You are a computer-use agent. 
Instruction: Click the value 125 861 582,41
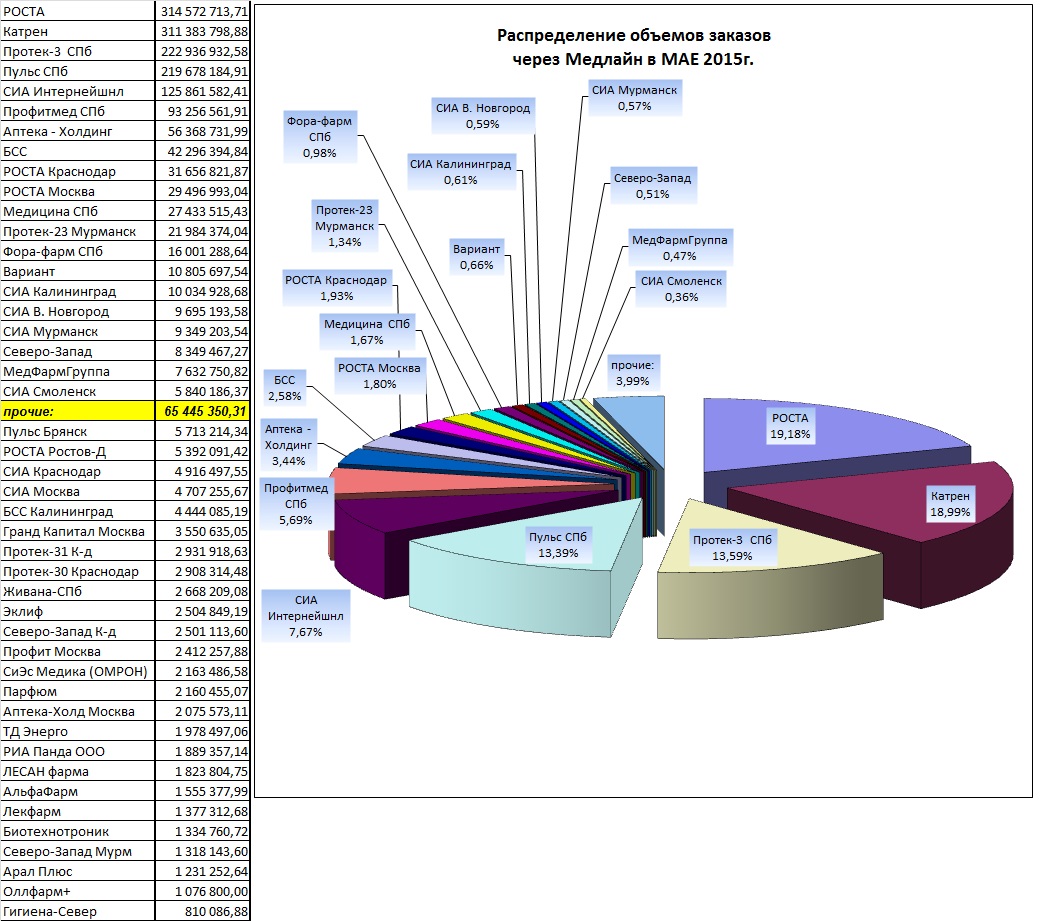click(203, 91)
